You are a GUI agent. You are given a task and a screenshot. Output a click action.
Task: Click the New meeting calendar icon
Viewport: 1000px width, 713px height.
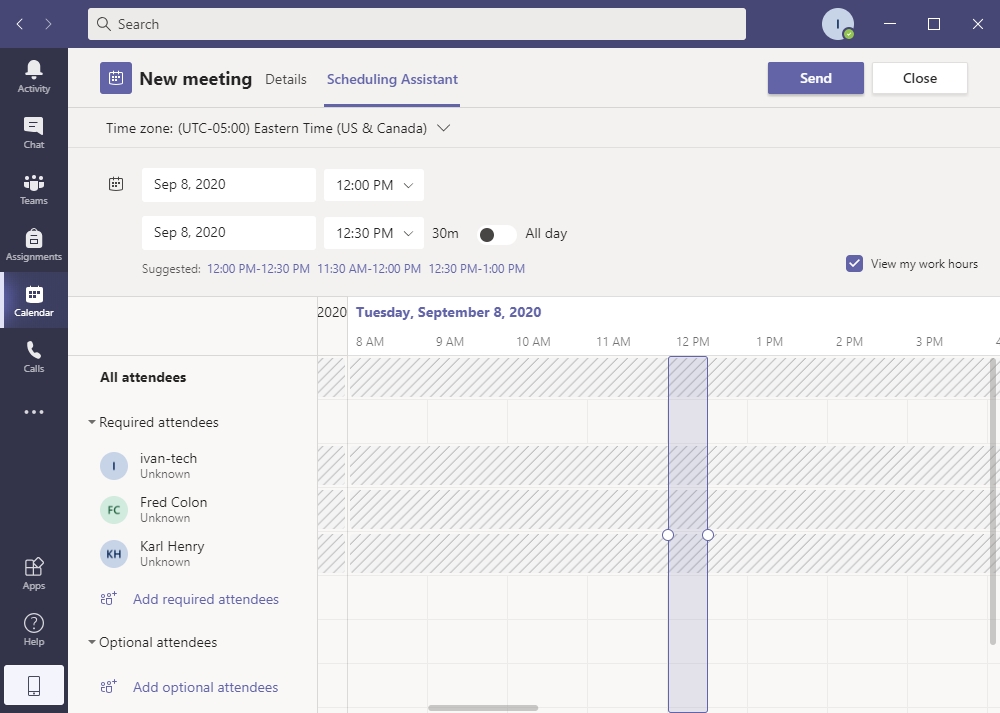pyautogui.click(x=115, y=78)
